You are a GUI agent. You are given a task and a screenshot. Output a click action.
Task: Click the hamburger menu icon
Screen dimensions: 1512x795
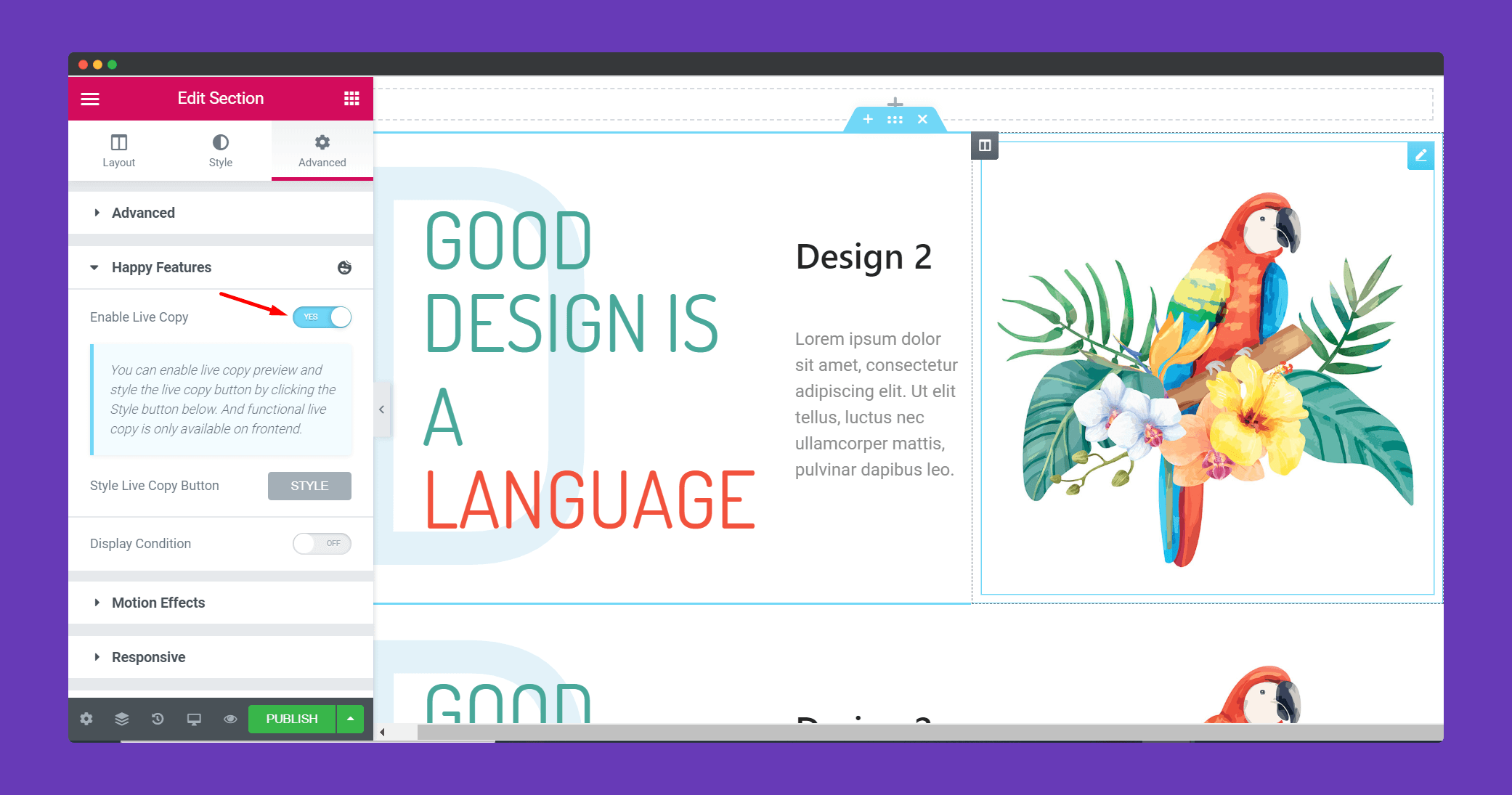91,97
